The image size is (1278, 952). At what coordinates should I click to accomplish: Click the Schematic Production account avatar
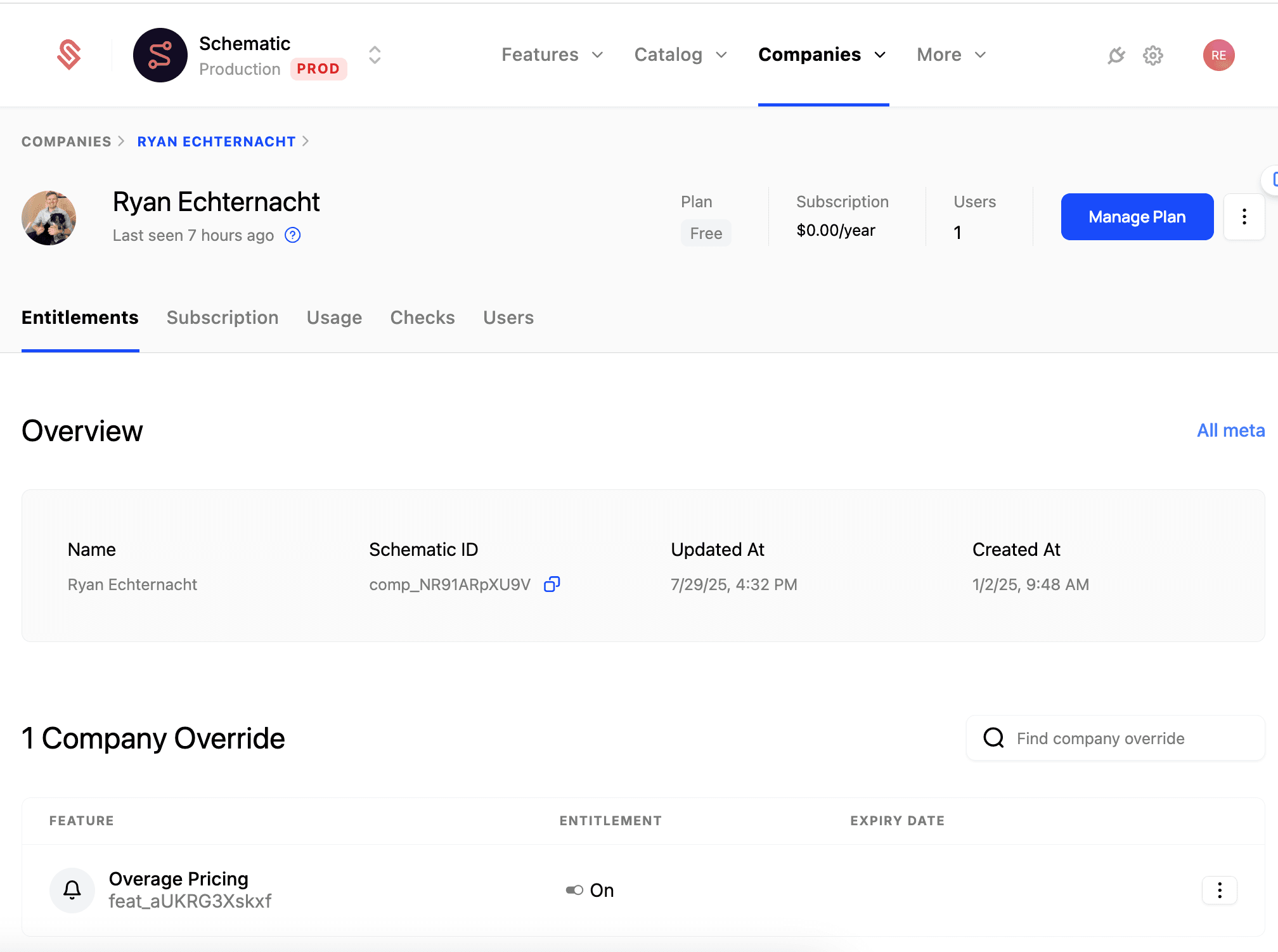[x=160, y=55]
